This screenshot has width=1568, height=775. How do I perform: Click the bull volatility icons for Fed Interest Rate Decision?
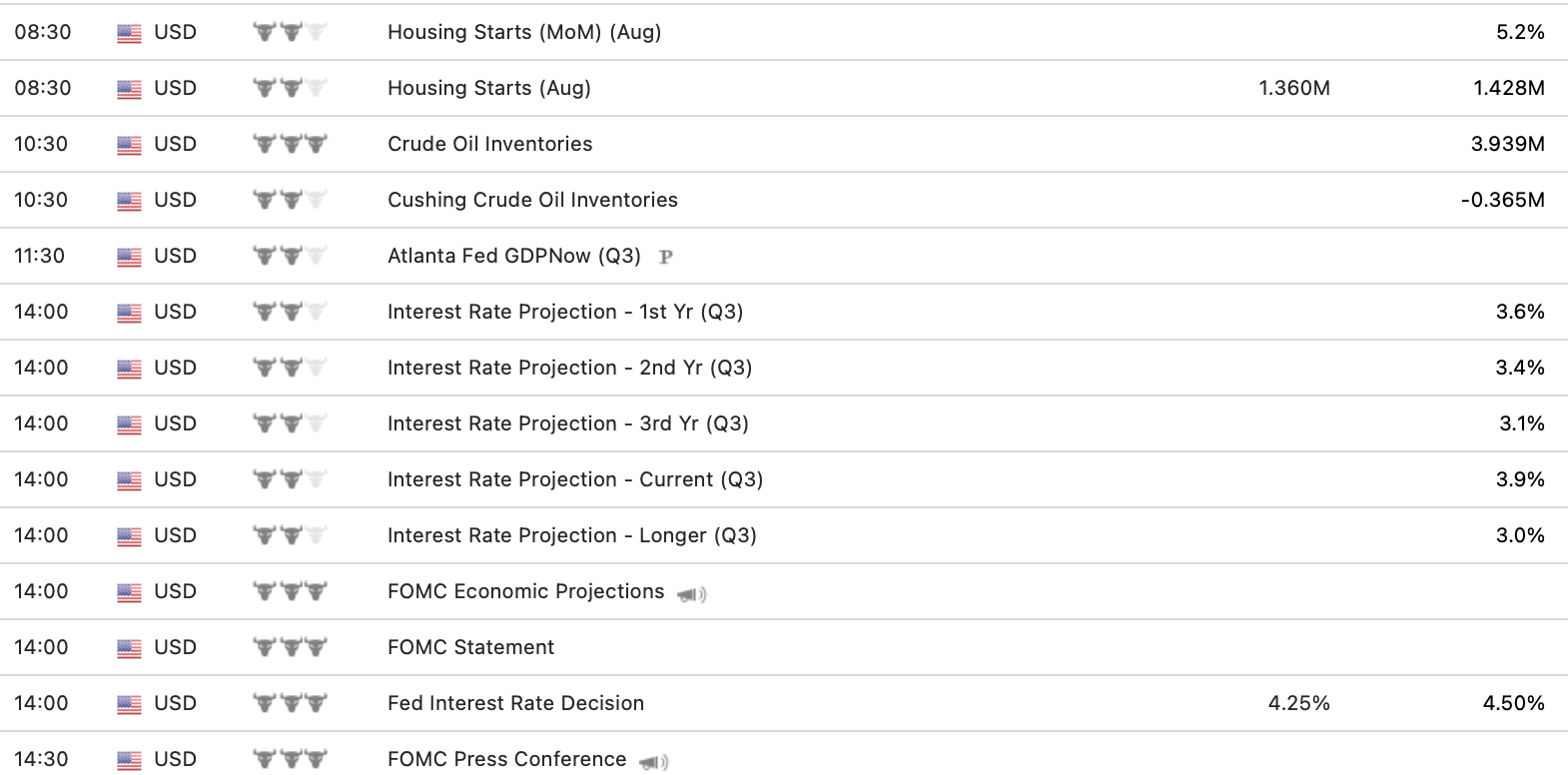tap(291, 703)
